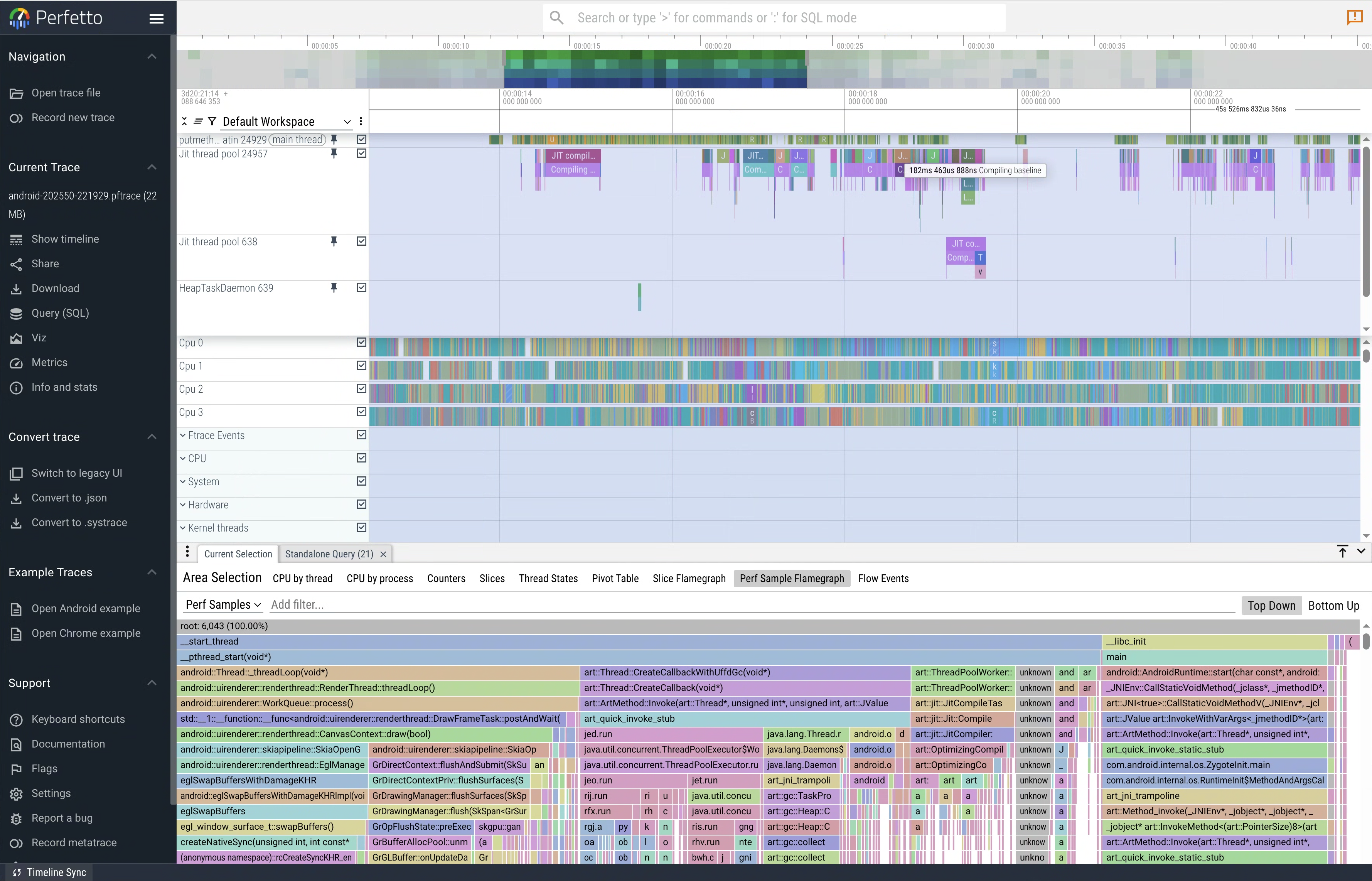This screenshot has width=1372, height=881.
Task: Switch flamegraph to Bottom Up view
Action: pyautogui.click(x=1333, y=605)
